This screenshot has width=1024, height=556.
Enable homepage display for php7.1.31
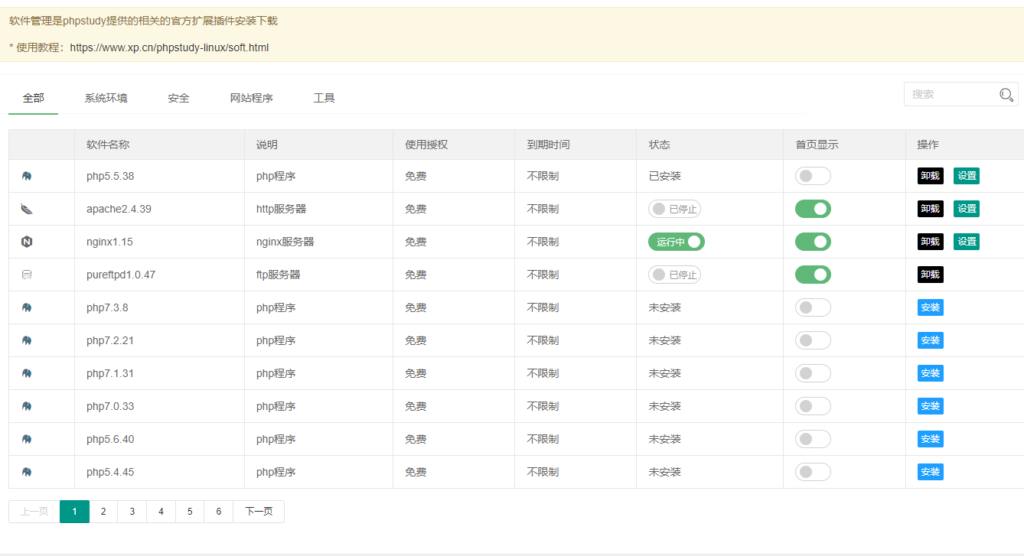point(812,373)
